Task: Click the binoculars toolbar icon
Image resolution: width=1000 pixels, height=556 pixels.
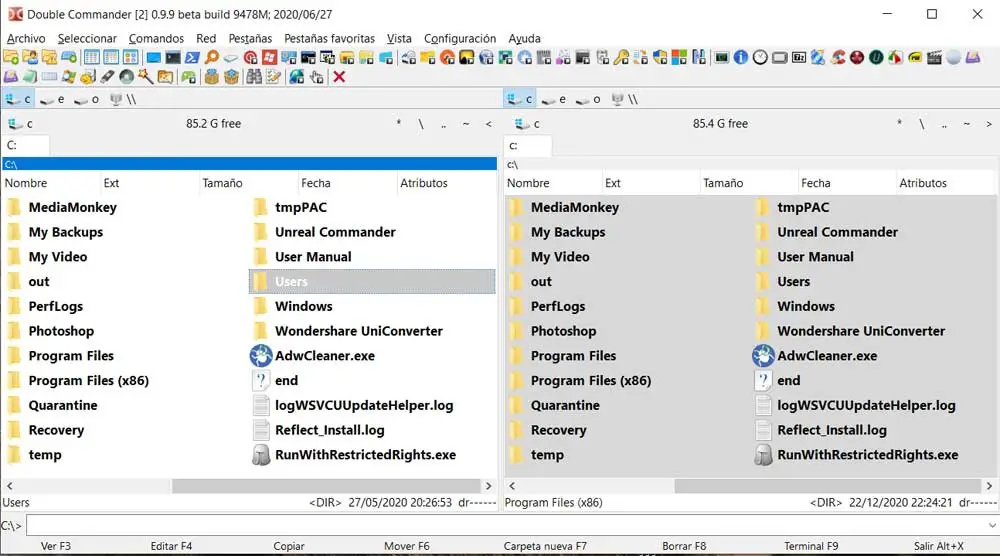Action: [254, 77]
